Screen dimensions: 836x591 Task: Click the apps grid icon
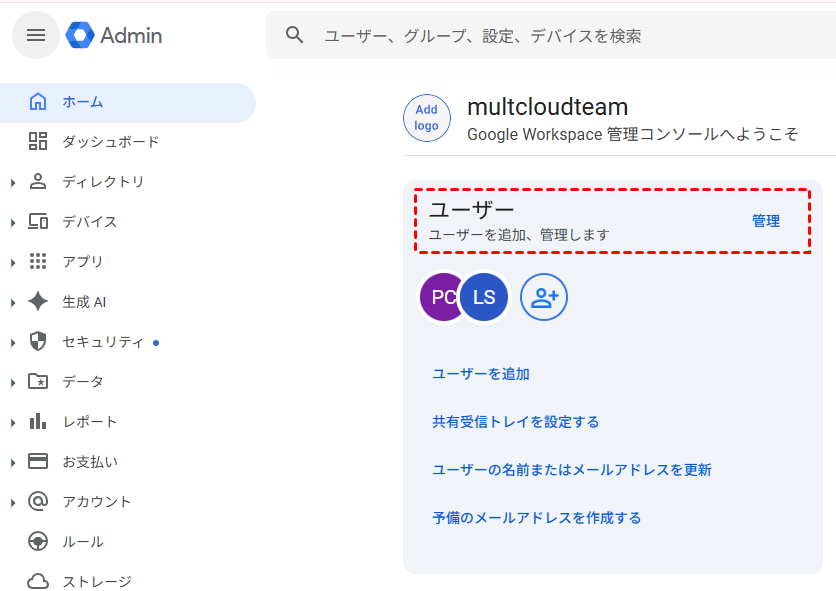(x=38, y=261)
